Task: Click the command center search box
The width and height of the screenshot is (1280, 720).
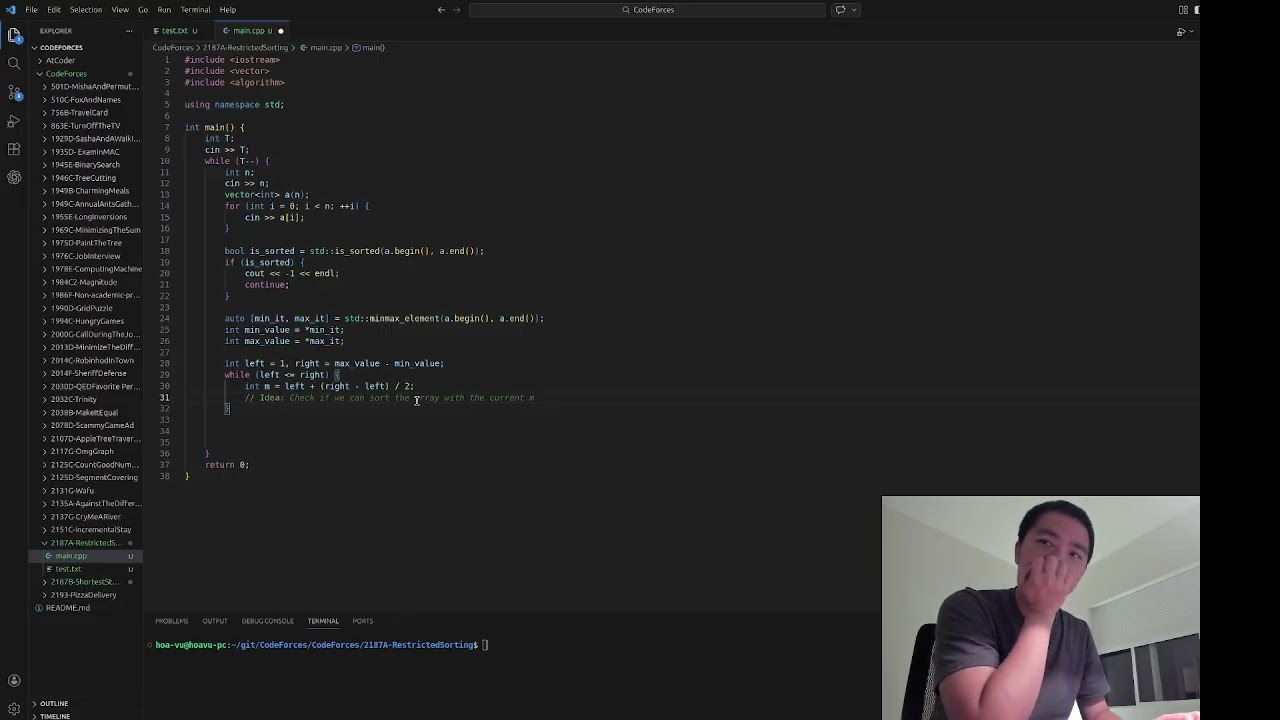Action: click(647, 10)
